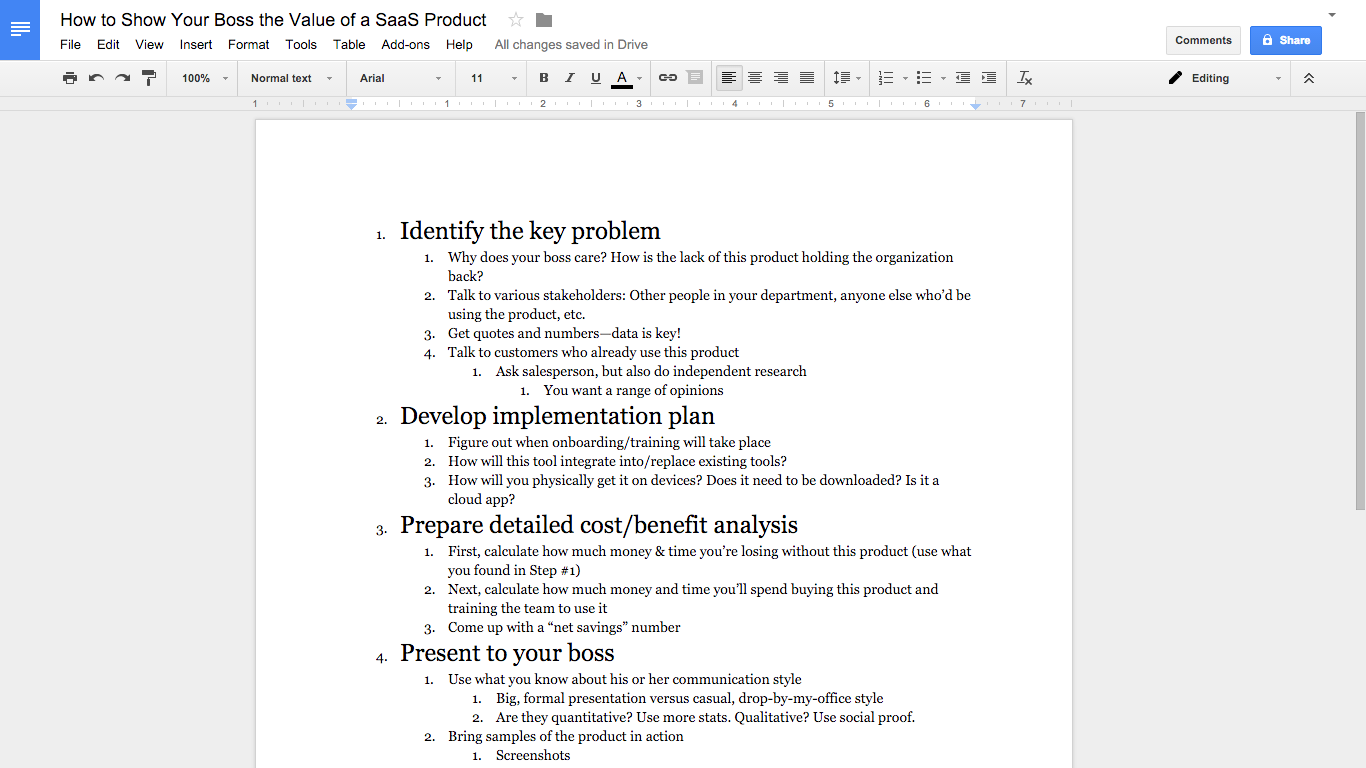The image size is (1366, 768).
Task: Click 'Bring samples of the product in action'
Action: click(x=566, y=736)
